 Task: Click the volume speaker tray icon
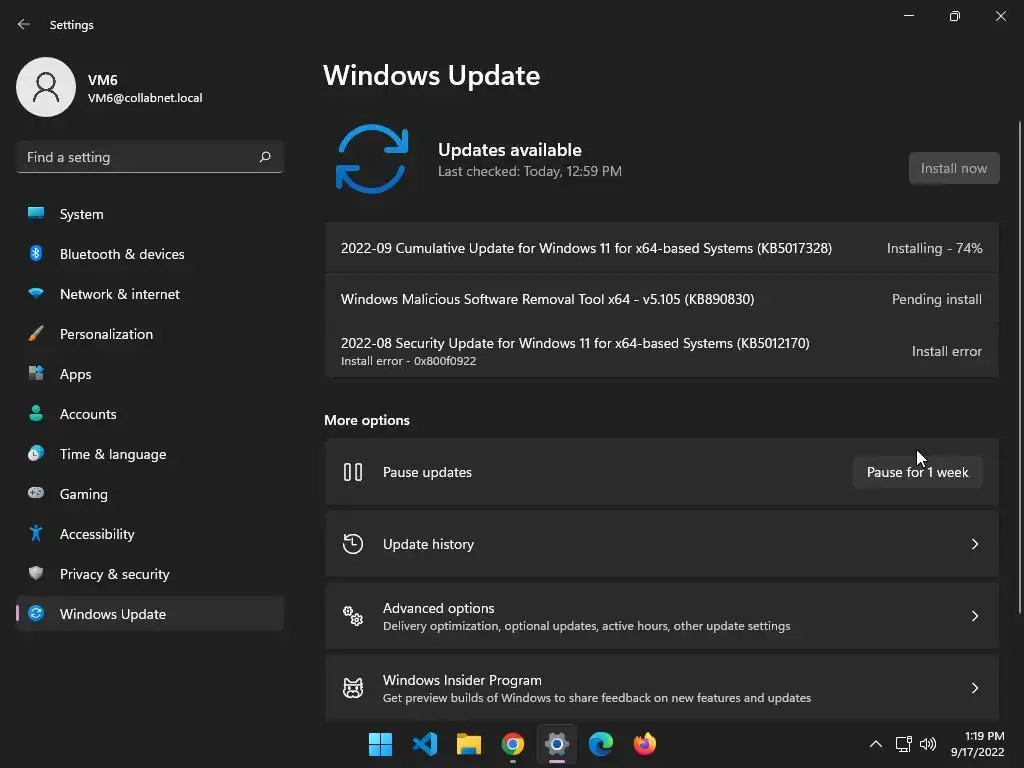pos(927,744)
